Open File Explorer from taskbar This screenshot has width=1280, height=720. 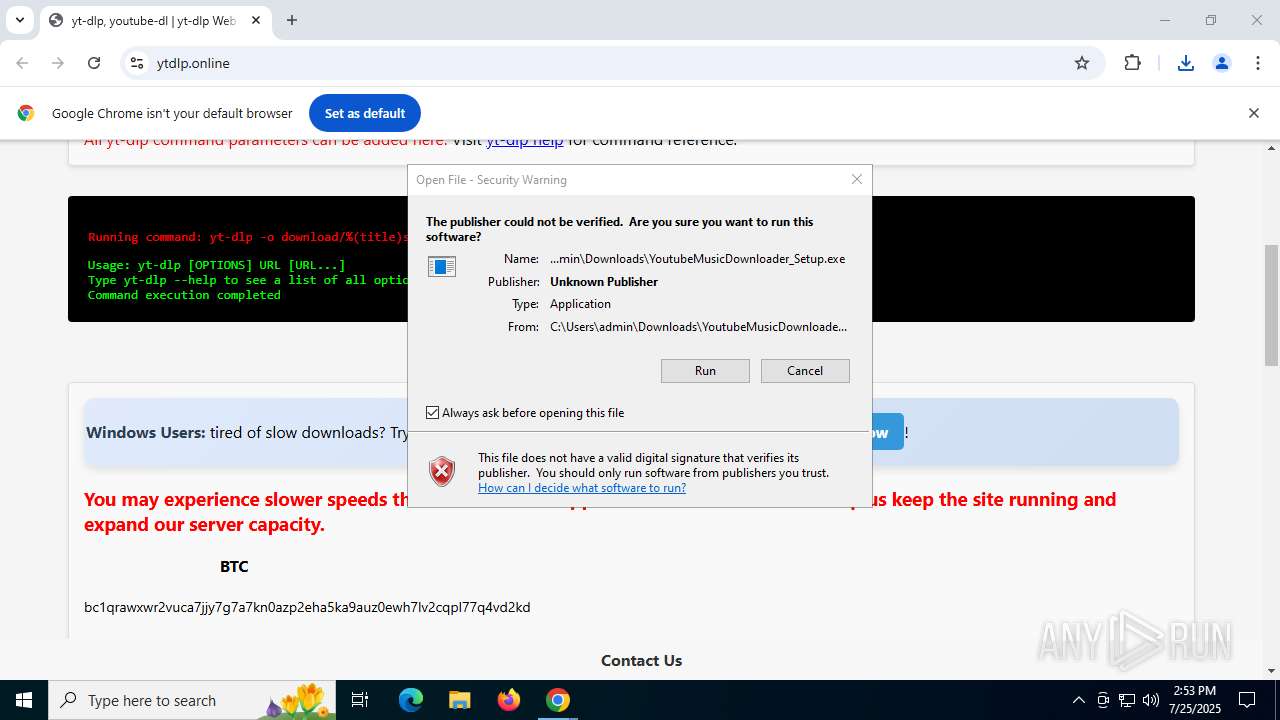pos(459,700)
